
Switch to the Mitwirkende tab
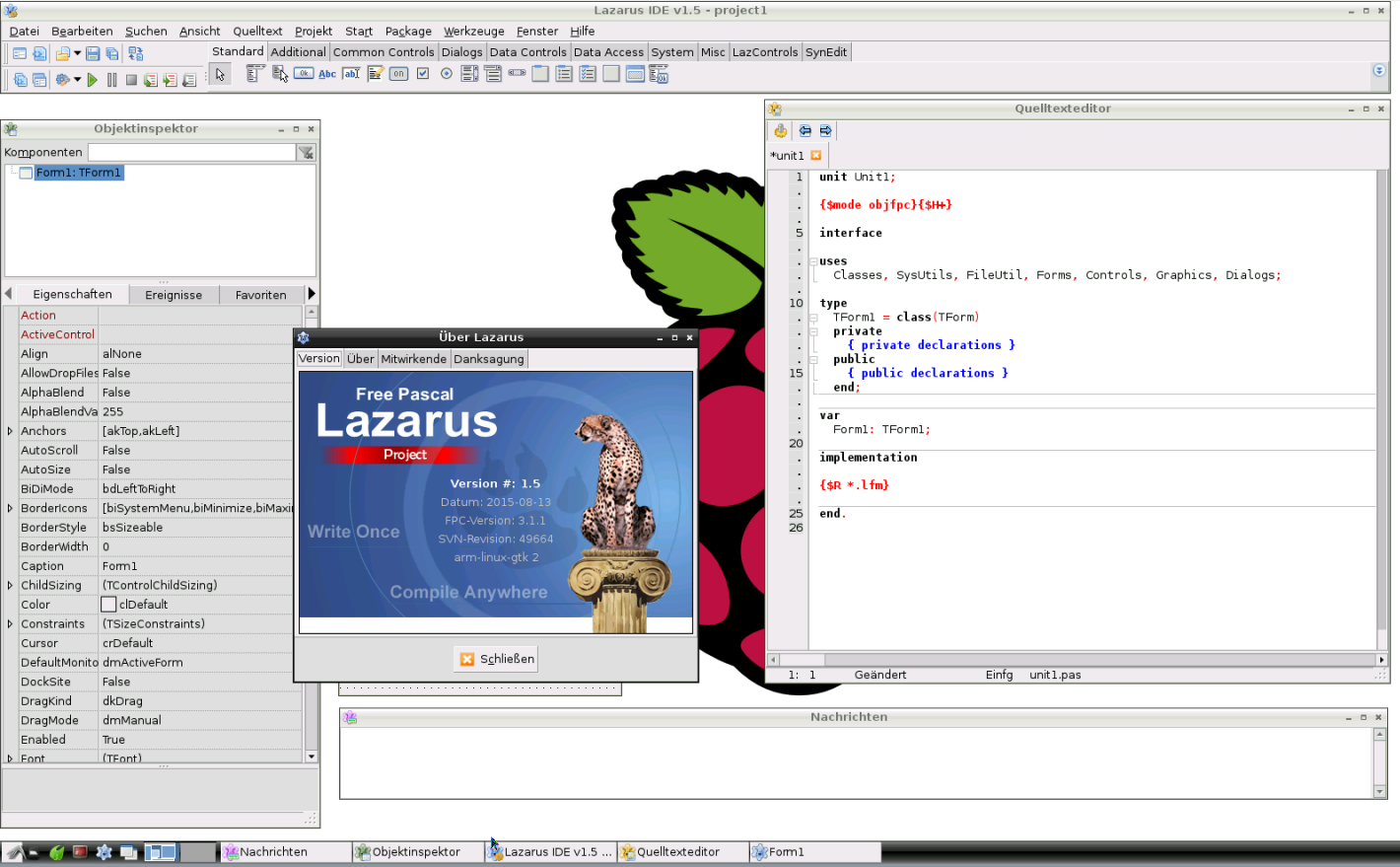tap(413, 359)
